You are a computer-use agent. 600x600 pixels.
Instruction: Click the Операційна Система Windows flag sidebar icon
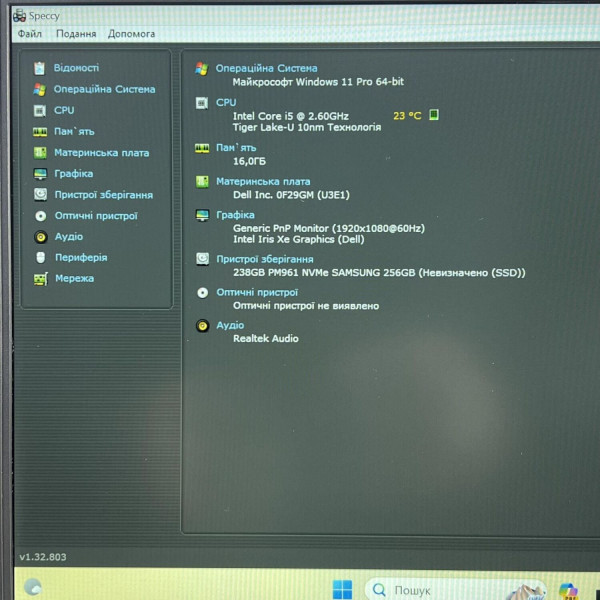[39, 90]
